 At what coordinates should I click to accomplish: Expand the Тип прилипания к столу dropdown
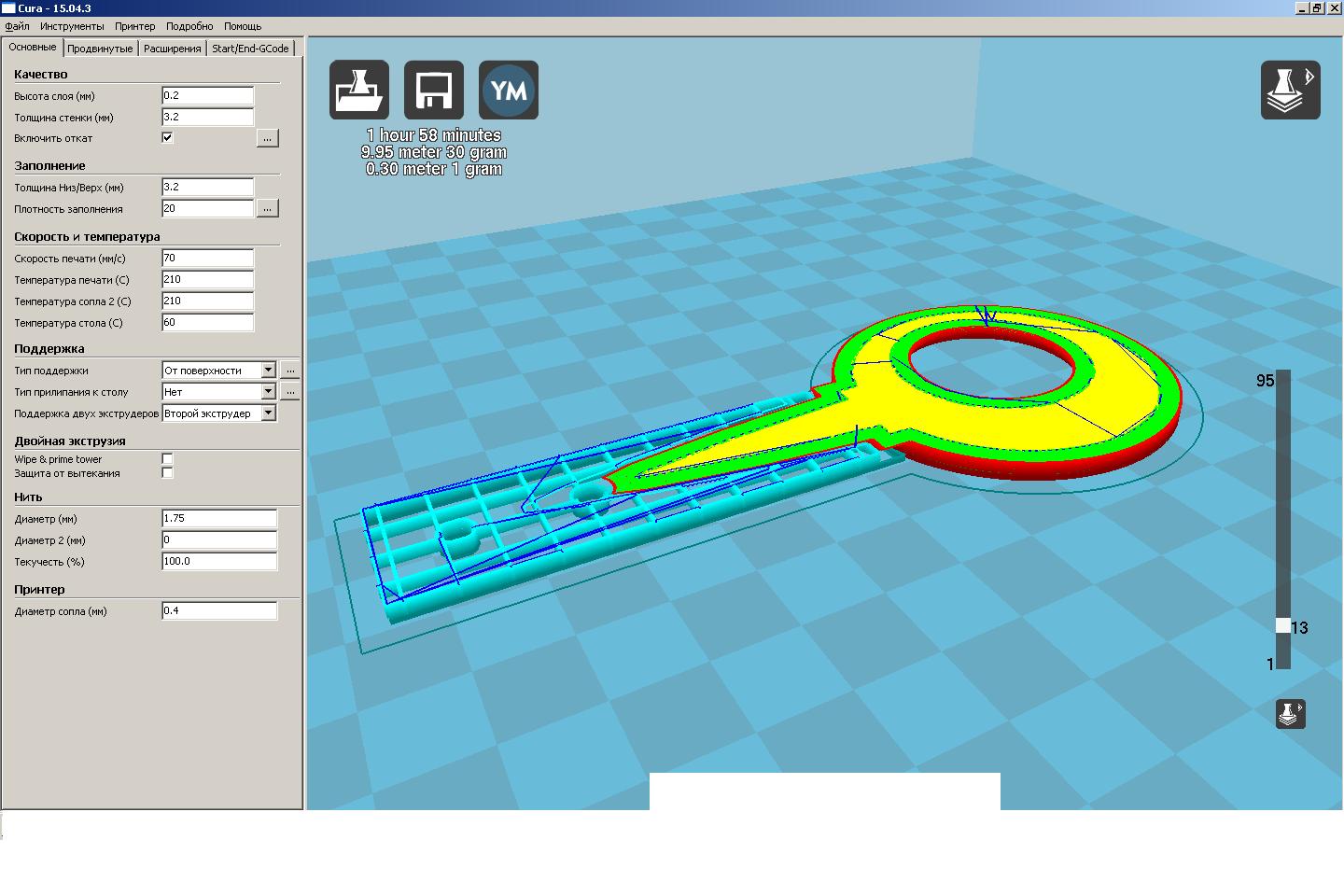(x=268, y=392)
